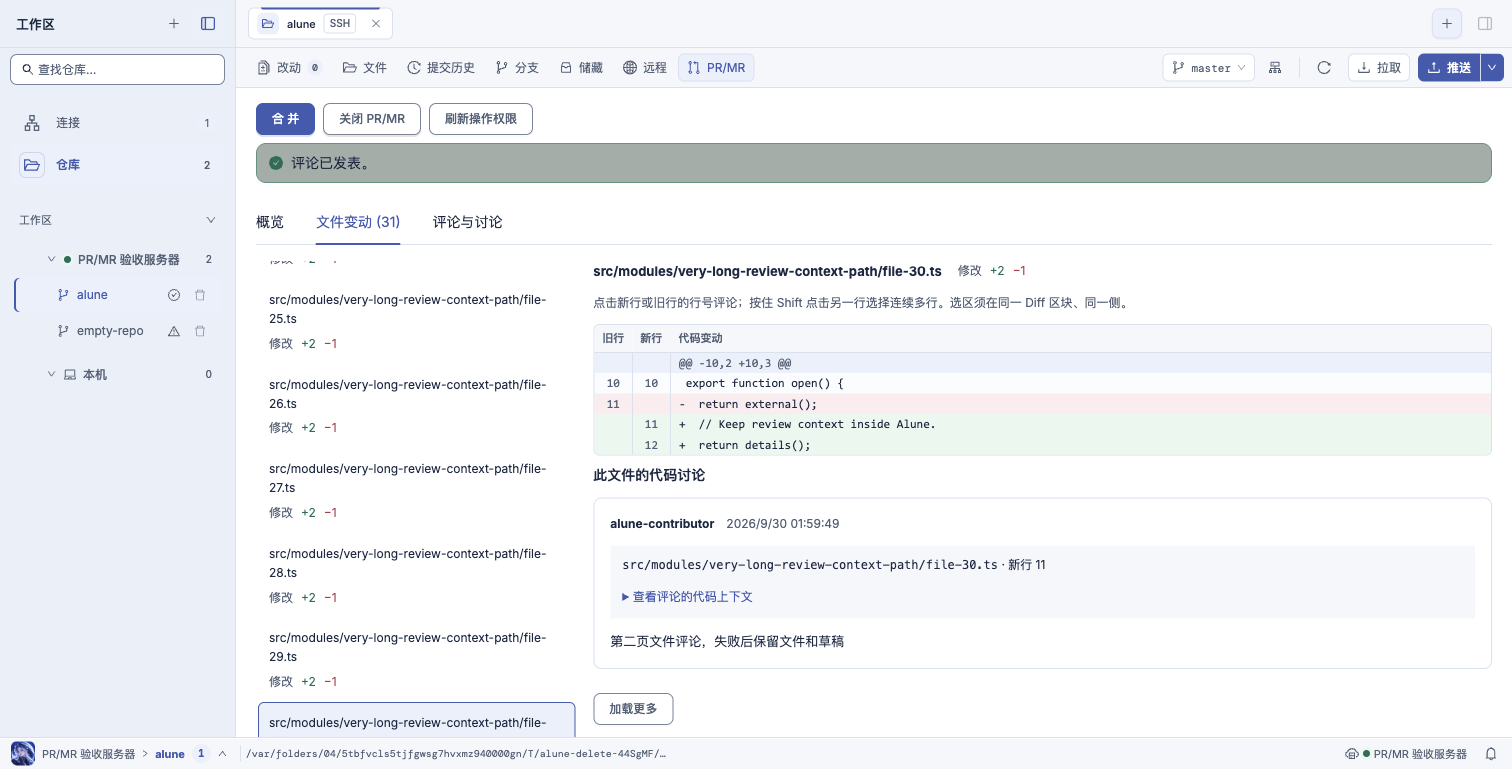Open a new tab with plus button
Screen dimensions: 1512x769
click(x=1446, y=24)
